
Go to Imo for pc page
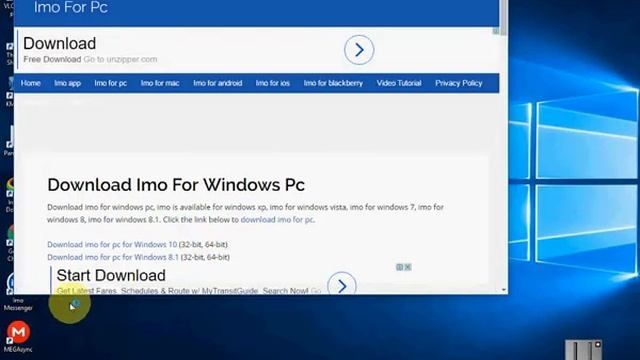111,83
